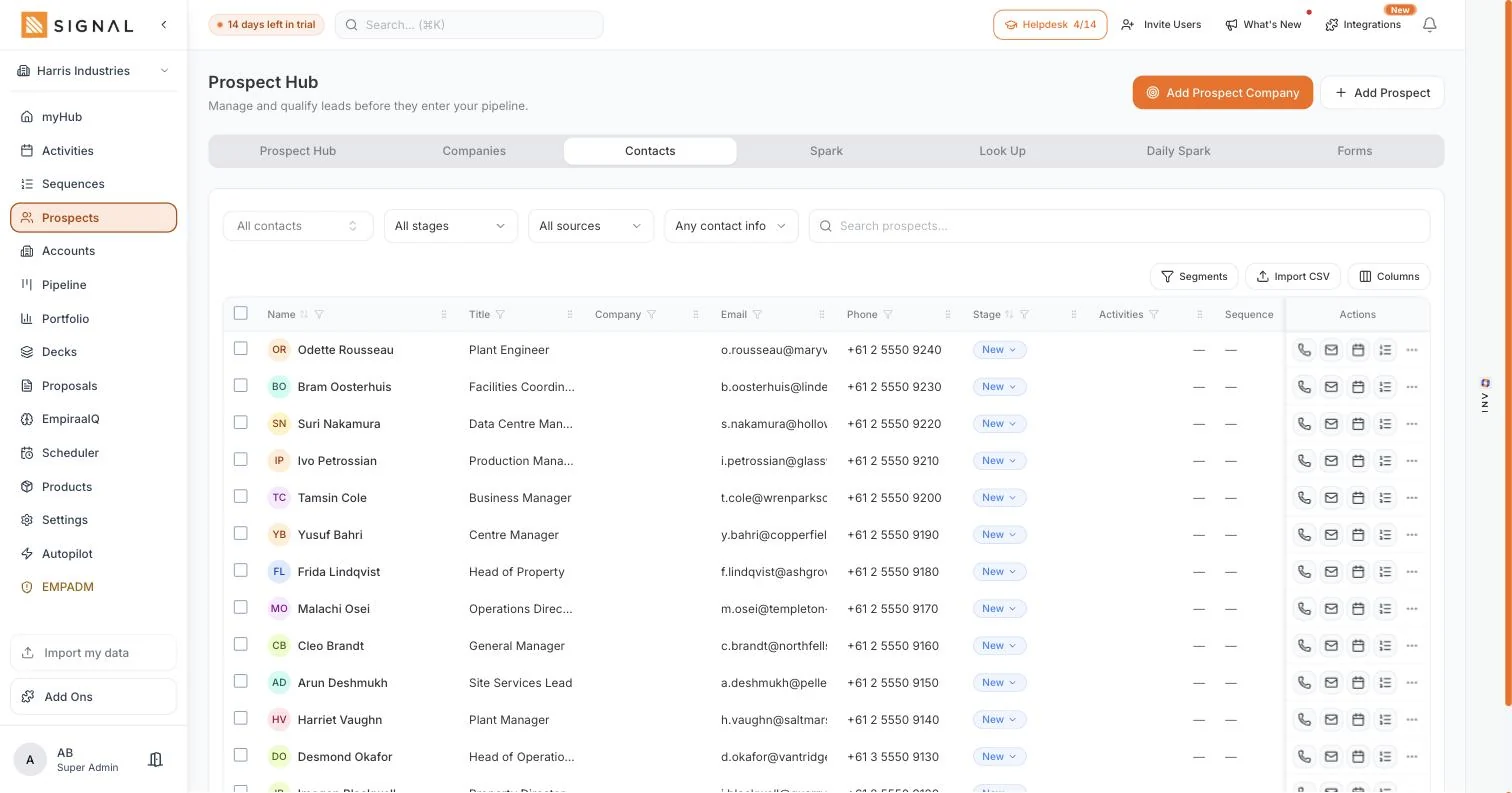Call Odette Rousseau using phone icon

(1304, 350)
